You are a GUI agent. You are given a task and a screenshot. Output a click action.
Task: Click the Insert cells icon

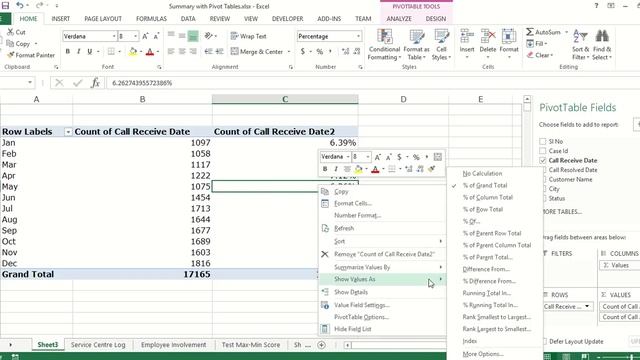point(467,37)
